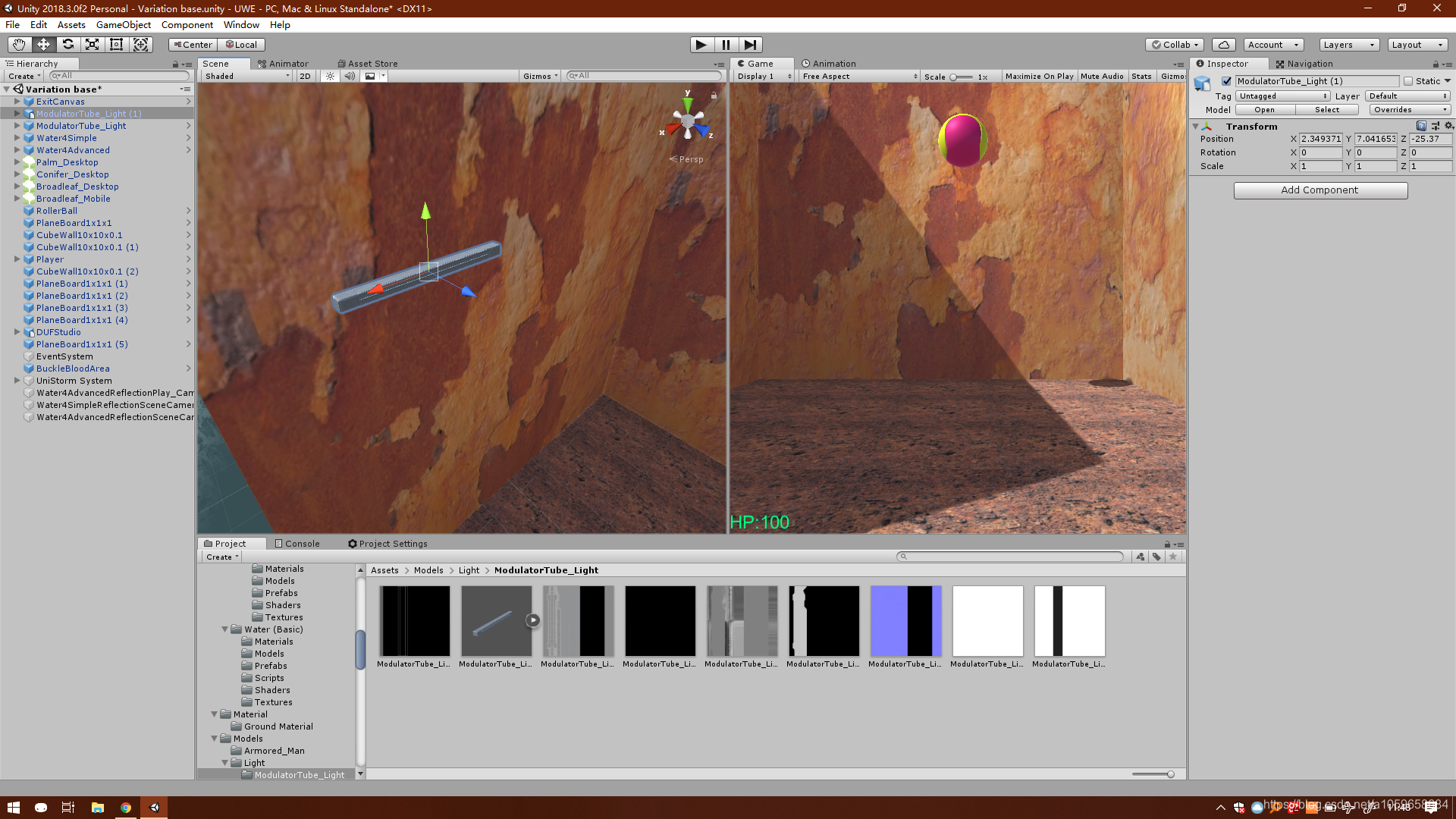Open the Component menu

click(187, 25)
